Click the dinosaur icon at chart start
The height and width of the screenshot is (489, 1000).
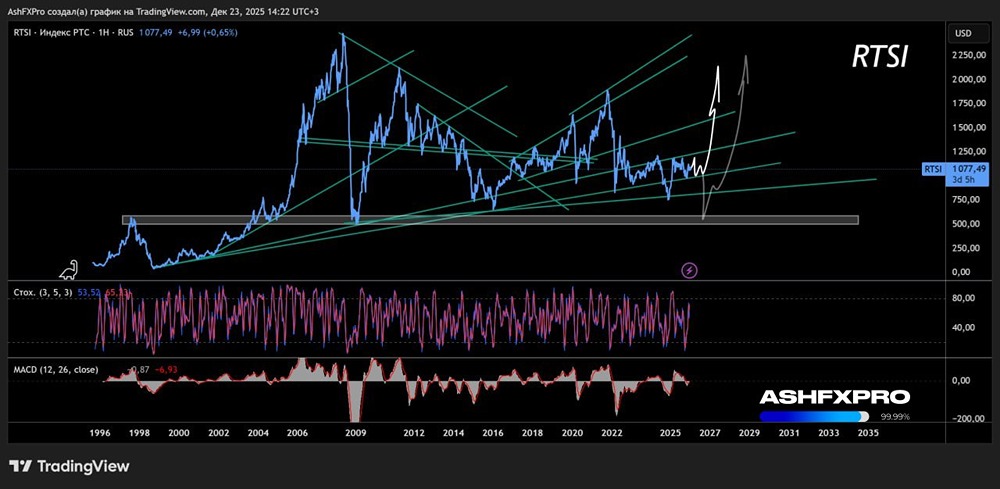(x=69, y=270)
